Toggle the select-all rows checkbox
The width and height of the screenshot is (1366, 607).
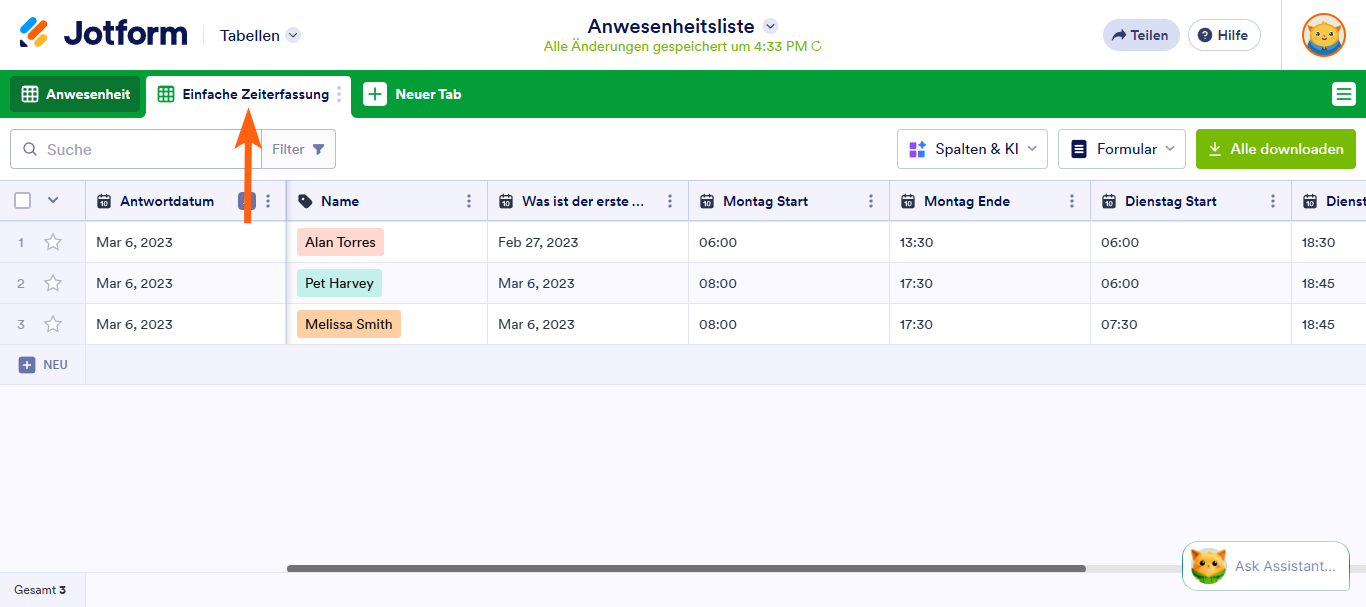23,201
